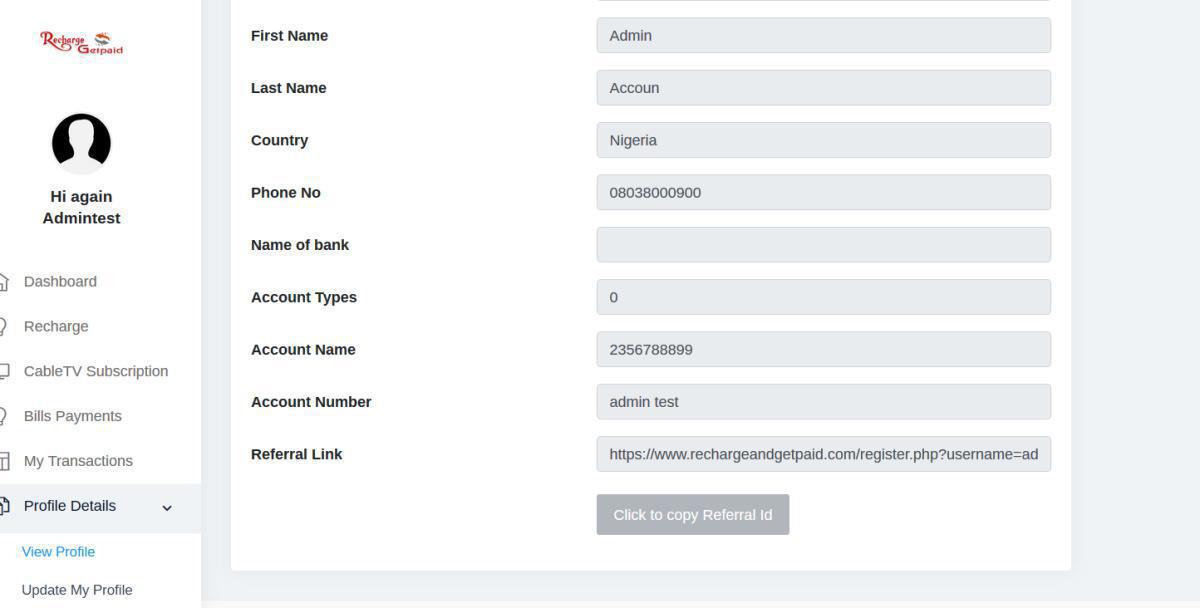This screenshot has height=608, width=1200.
Task: Click the Bills Payments icon
Action: (6, 416)
